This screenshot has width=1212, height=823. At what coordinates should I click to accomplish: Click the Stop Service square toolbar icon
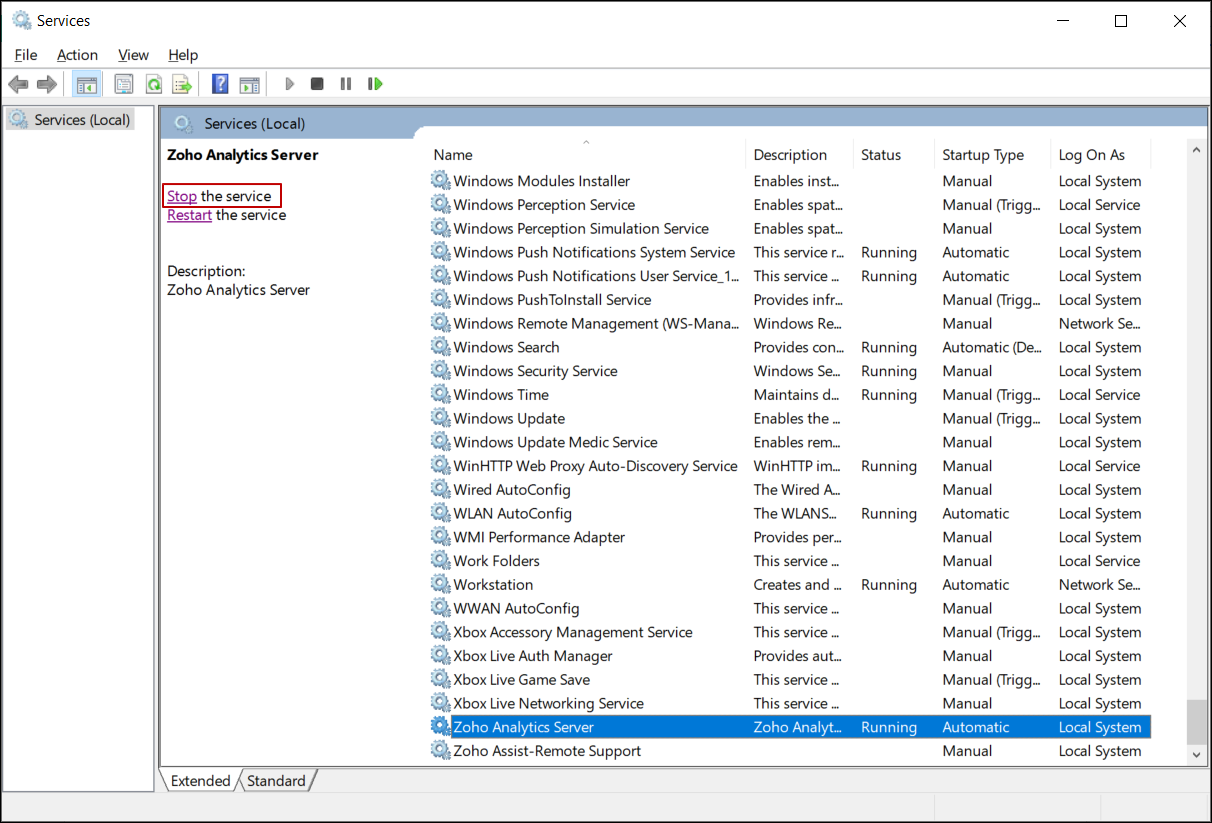pyautogui.click(x=317, y=84)
